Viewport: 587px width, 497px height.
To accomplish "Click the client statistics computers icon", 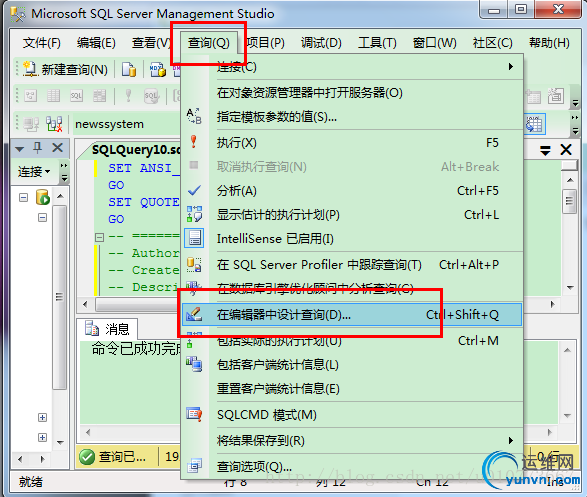I will point(194,364).
